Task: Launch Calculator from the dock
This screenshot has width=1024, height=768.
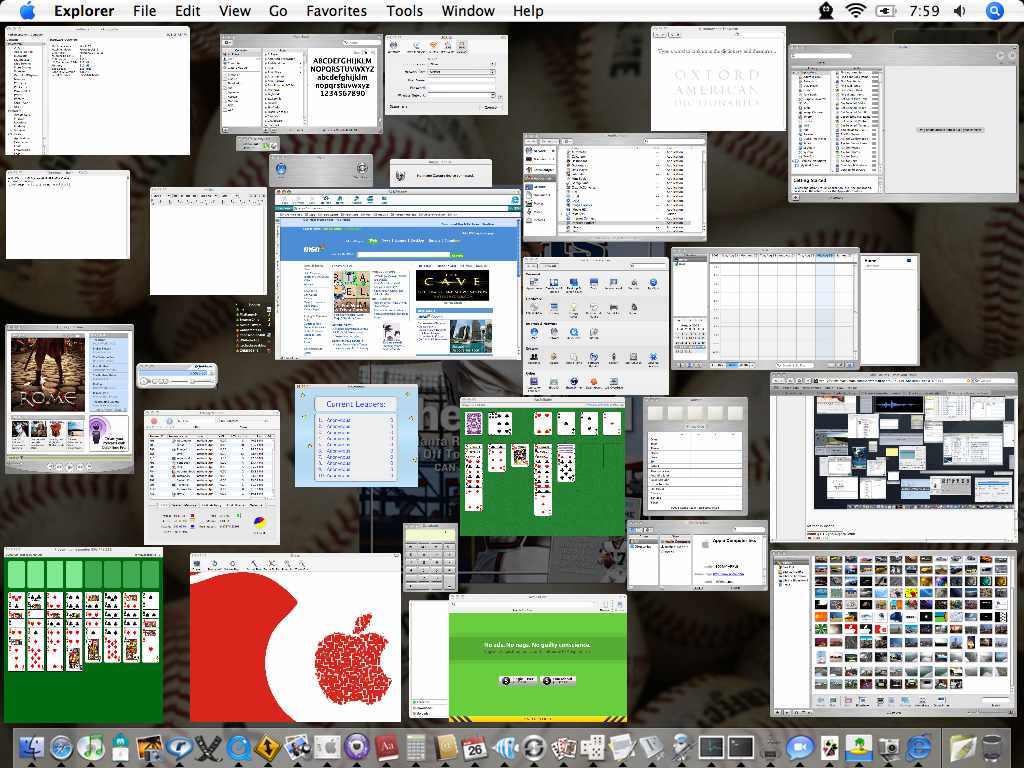Action: point(416,747)
